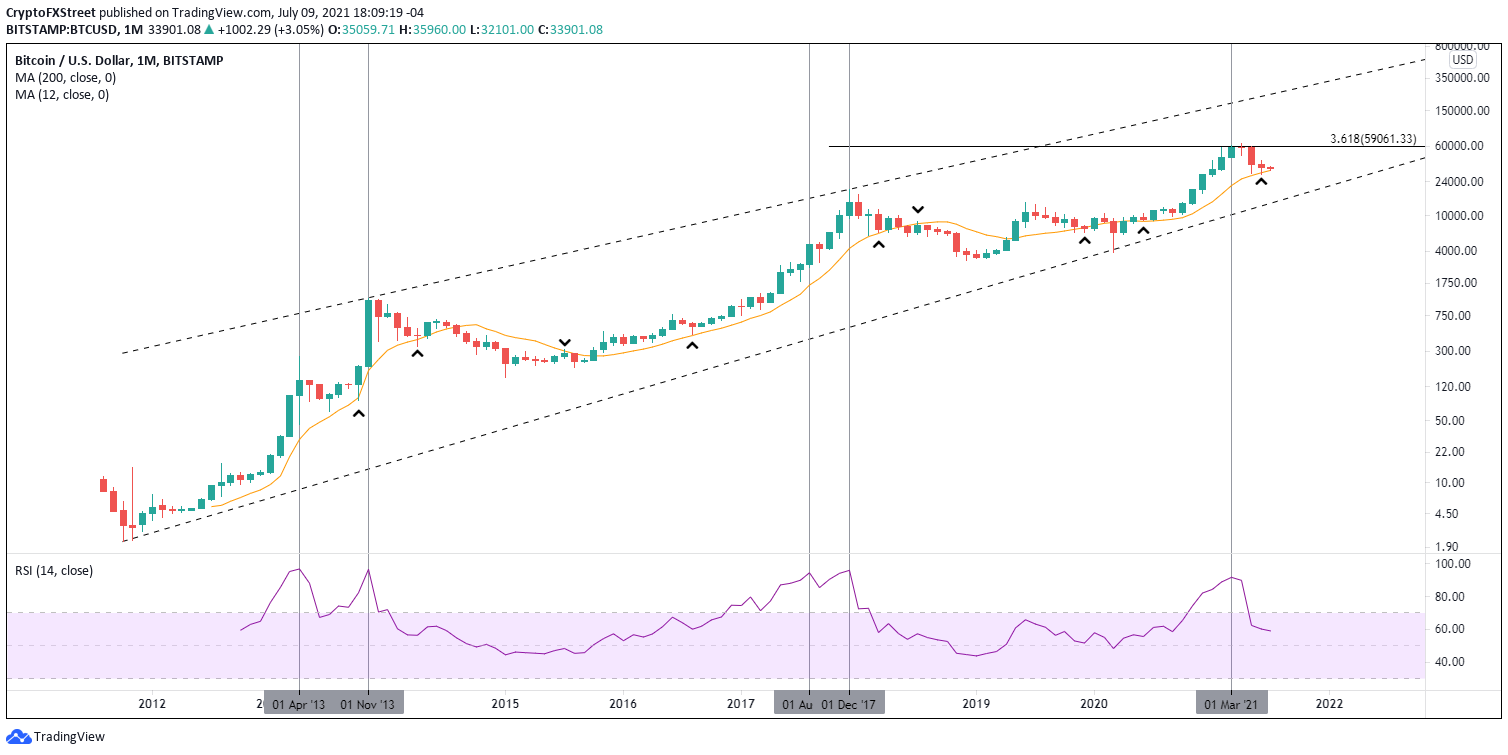1508x755 pixels.
Task: Select the up-arrow marker near the 2016 pullback
Action: pos(691,344)
